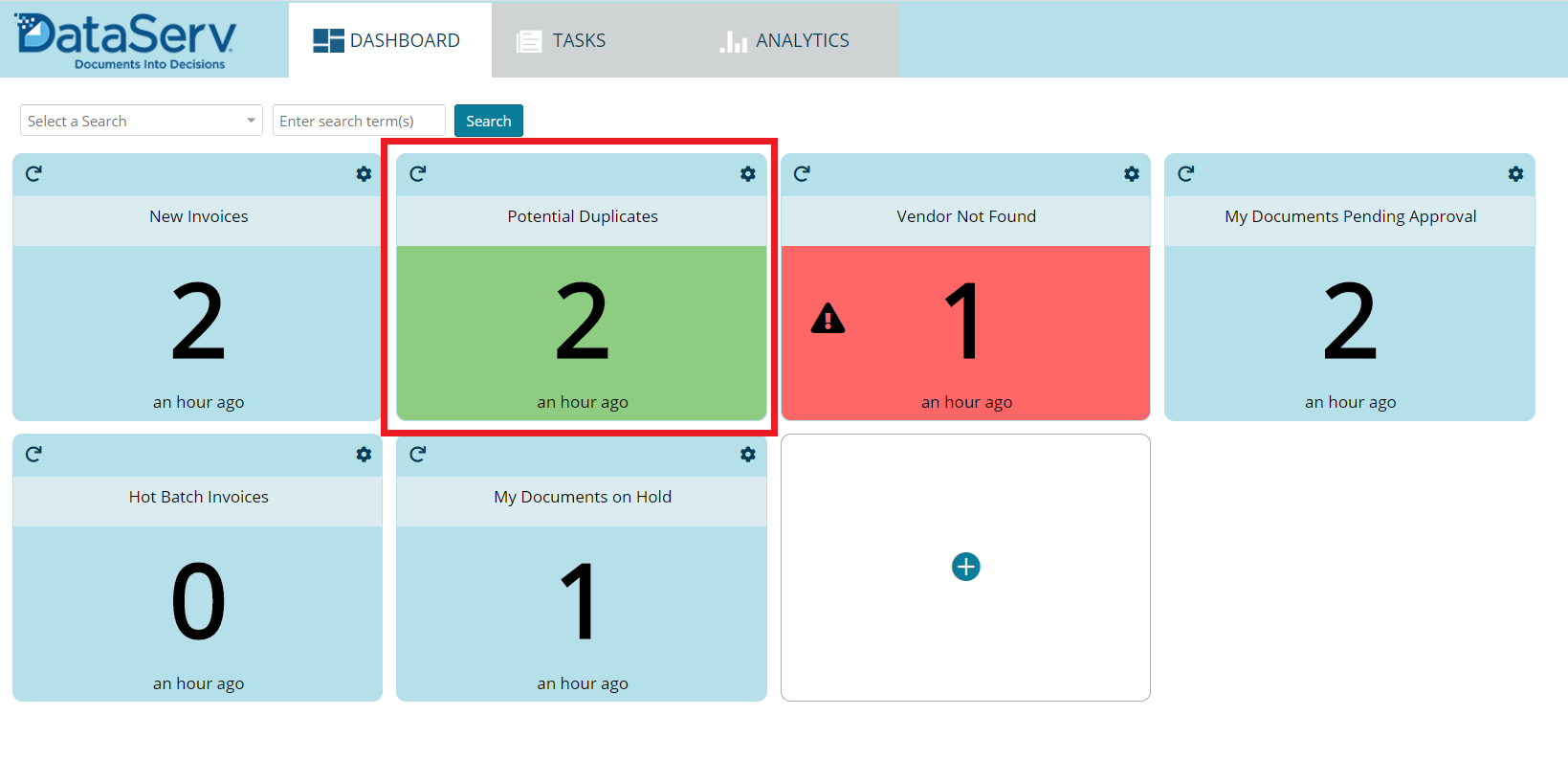Viewport: 1568px width, 760px height.
Task: Click the warning triangle on Vendor Not Found
Action: pos(828,318)
